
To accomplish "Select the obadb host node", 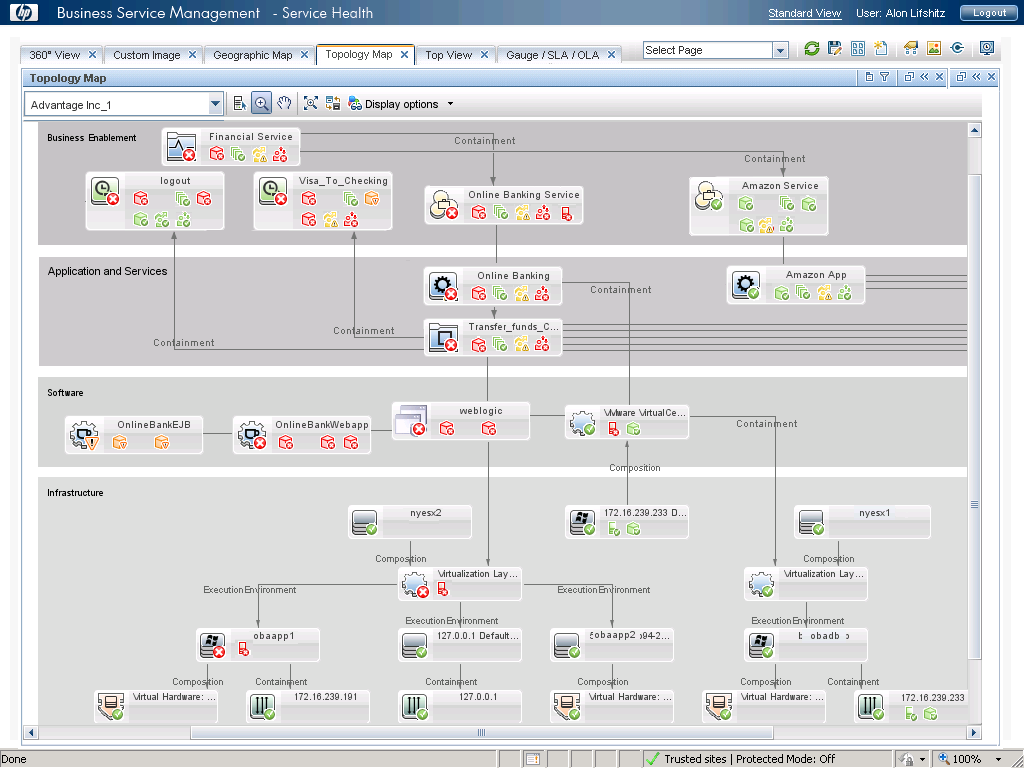I will (805, 645).
